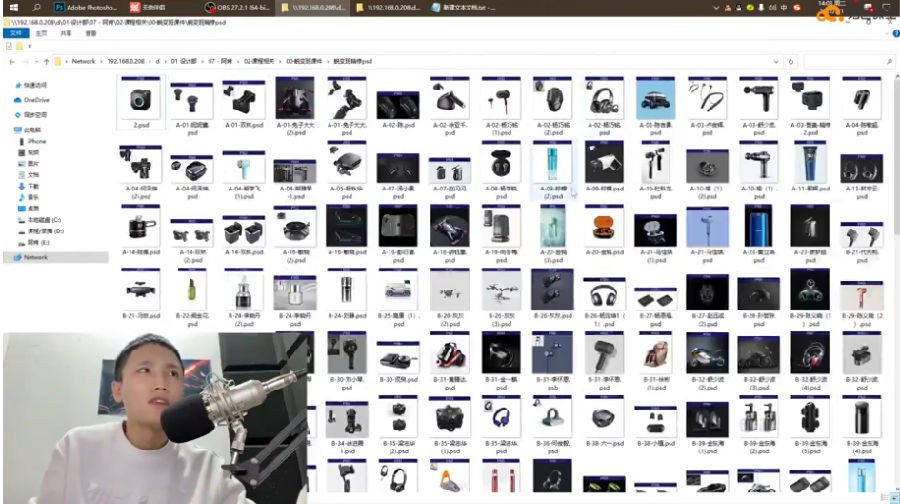Viewport: 900px width, 504px height.
Task: Click the Back navigation arrow
Action: pos(11,61)
